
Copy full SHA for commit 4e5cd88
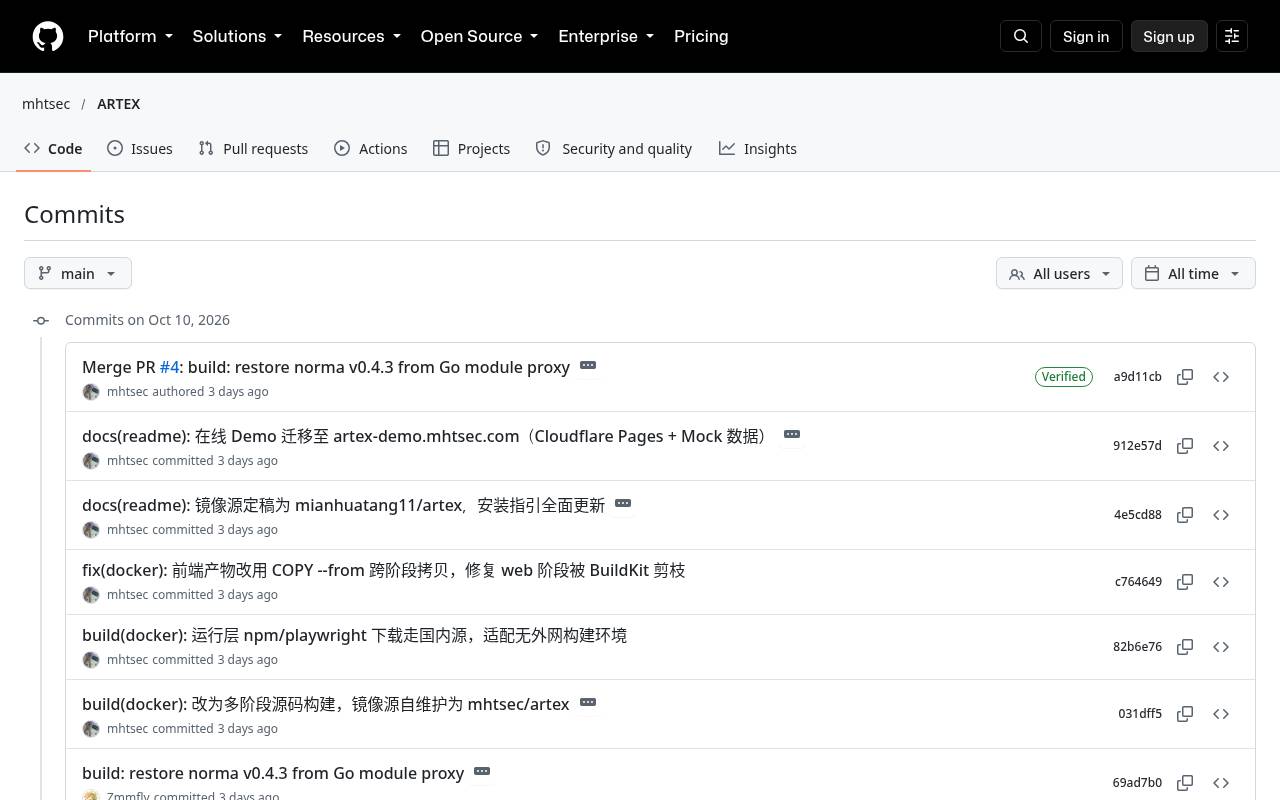tap(1185, 515)
